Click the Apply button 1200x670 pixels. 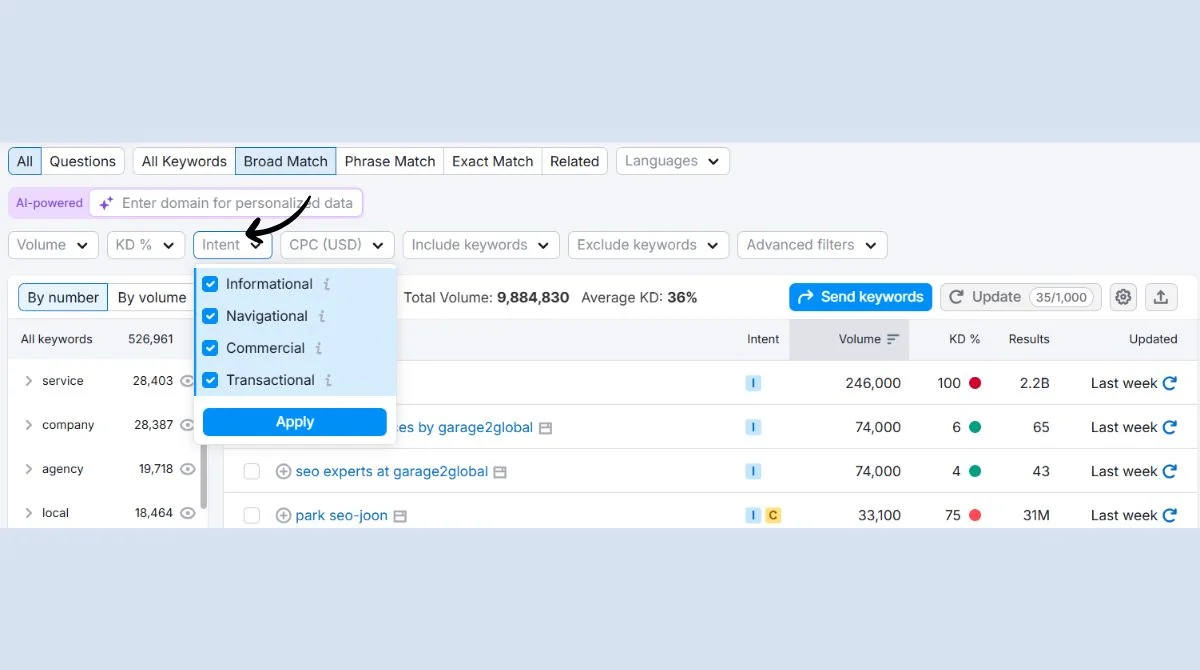coord(295,422)
